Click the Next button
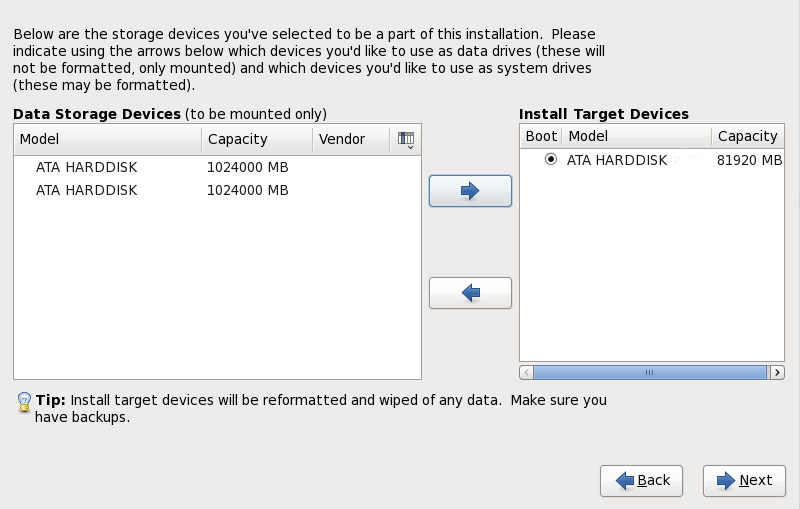Image resolution: width=800 pixels, height=509 pixels. 743,481
